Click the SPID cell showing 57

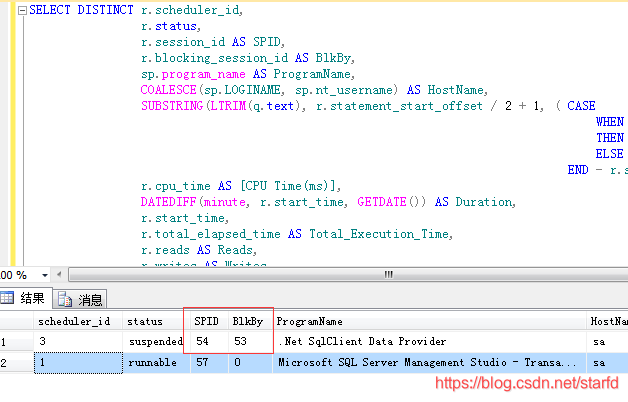209,363
